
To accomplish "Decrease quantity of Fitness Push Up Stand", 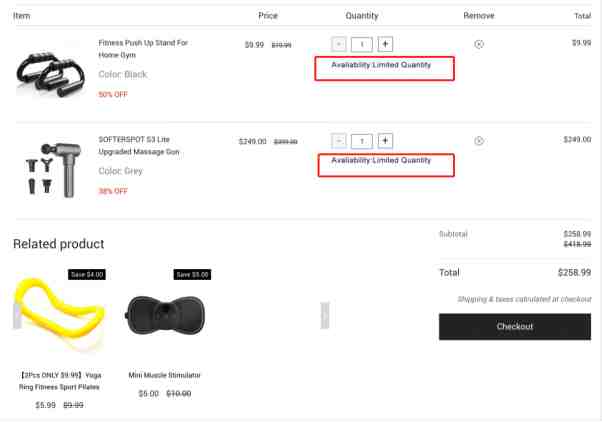I will [339, 44].
